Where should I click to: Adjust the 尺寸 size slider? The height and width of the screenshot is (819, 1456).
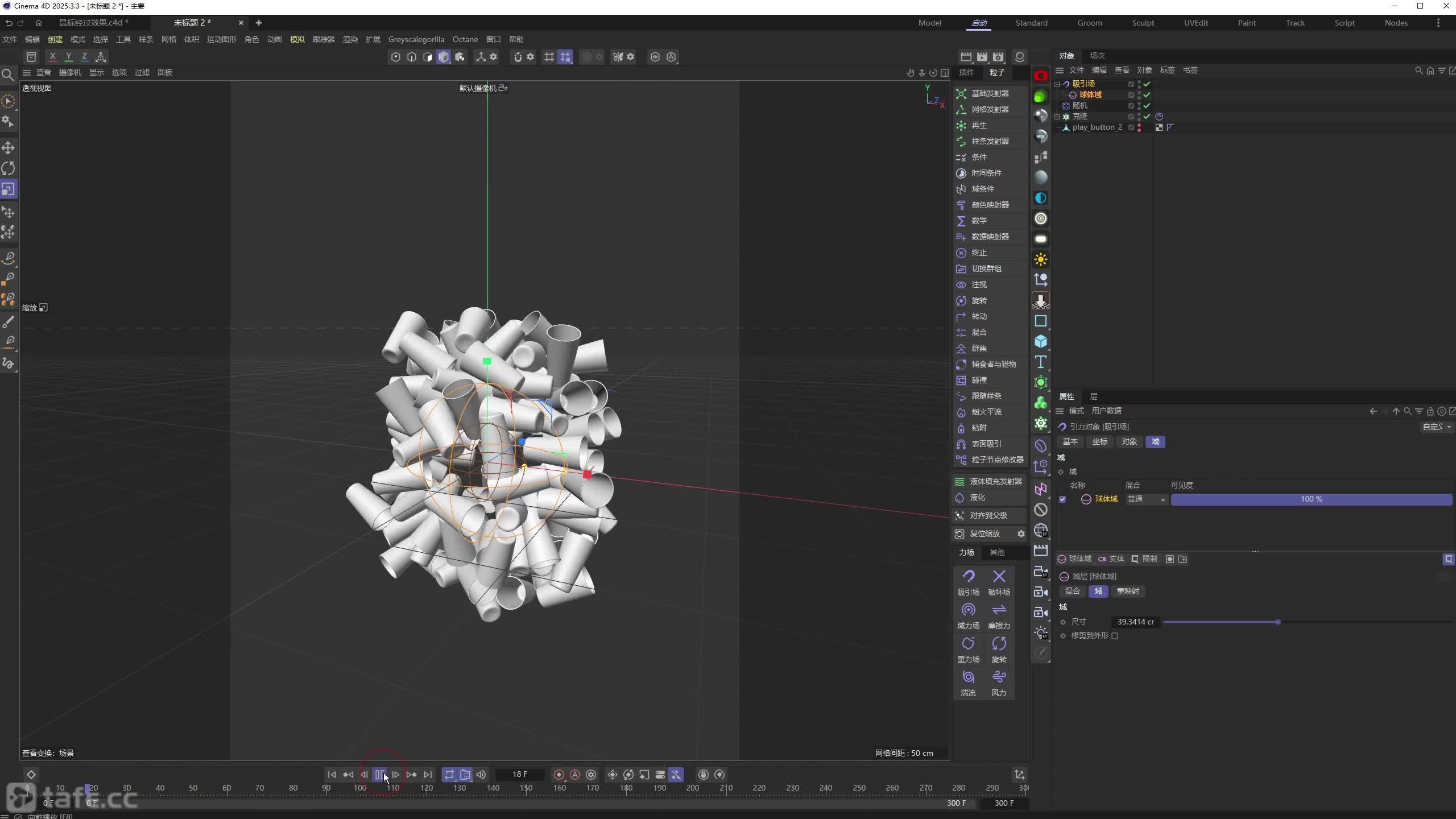tap(1277, 622)
